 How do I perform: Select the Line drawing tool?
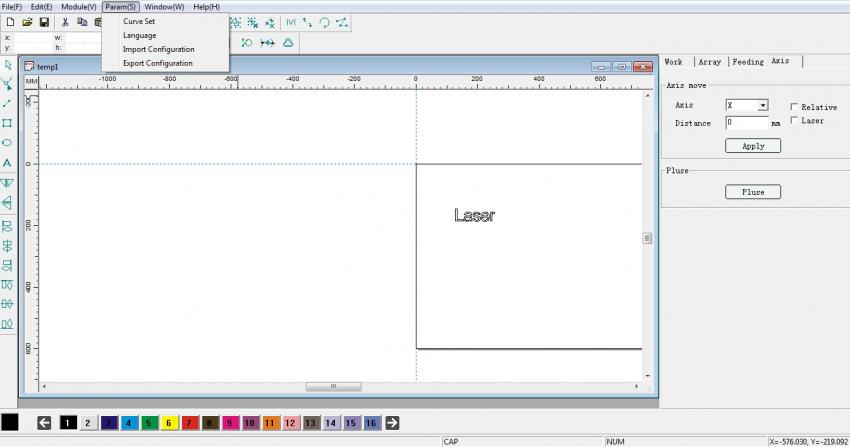(x=8, y=103)
